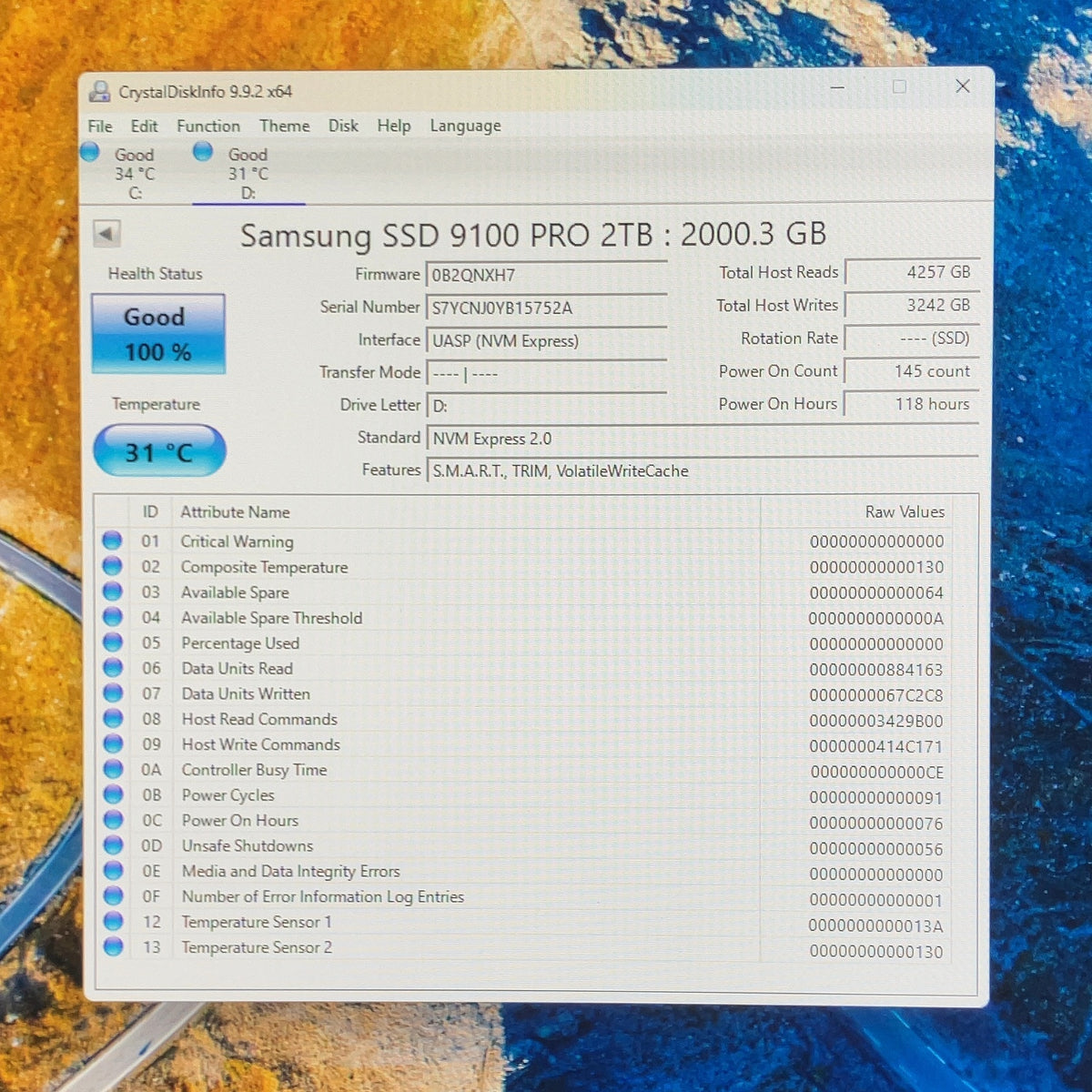Click the 31 °C temperature button
The height and width of the screenshot is (1092, 1092).
[x=159, y=450]
